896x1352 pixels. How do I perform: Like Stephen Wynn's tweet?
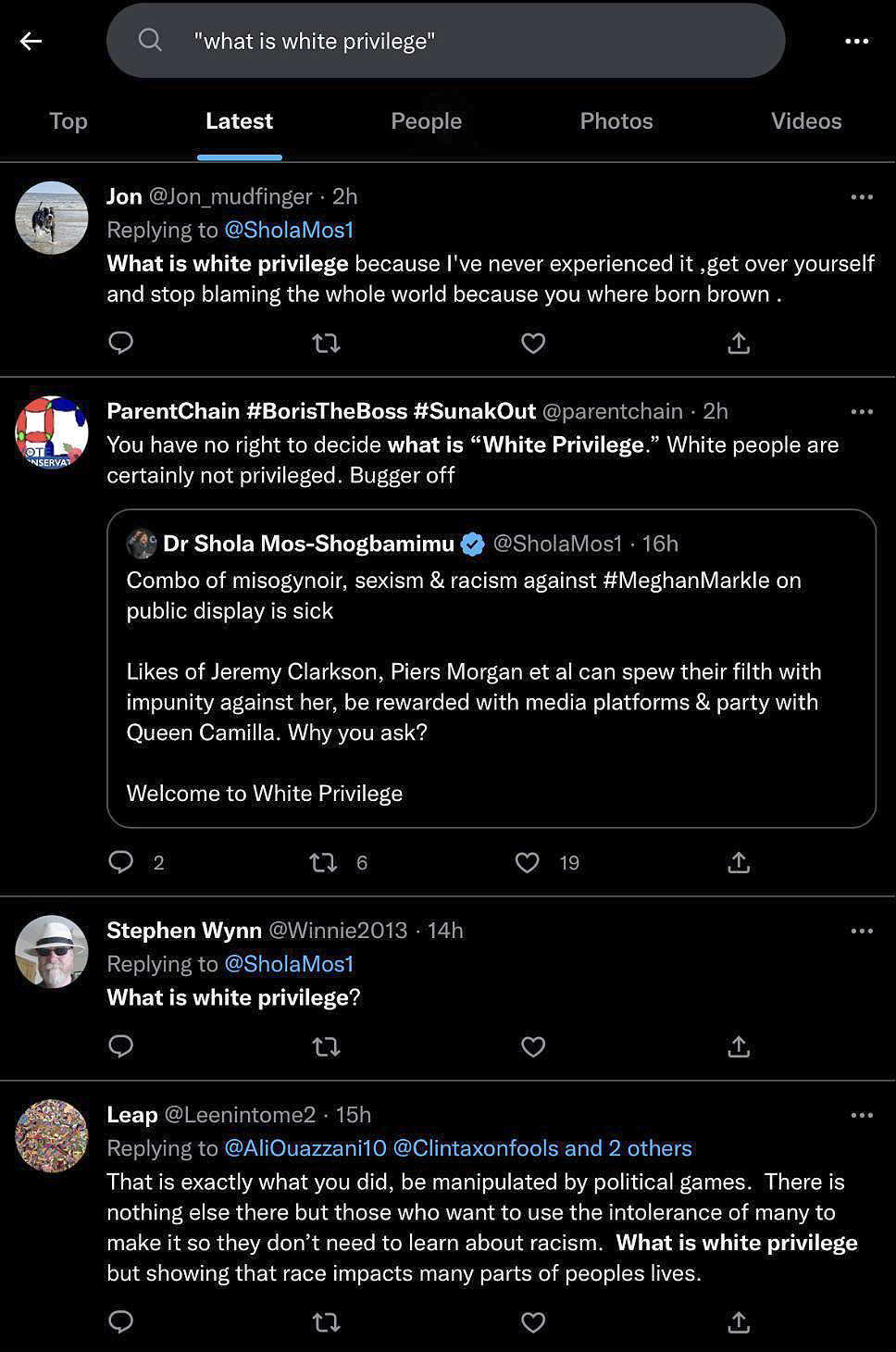coord(533,1046)
